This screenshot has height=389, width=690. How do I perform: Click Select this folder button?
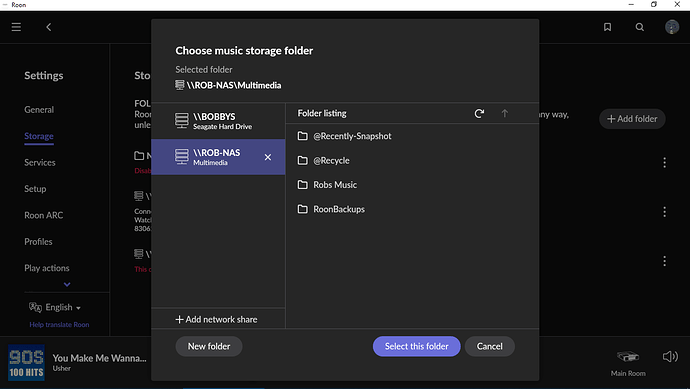click(x=416, y=346)
